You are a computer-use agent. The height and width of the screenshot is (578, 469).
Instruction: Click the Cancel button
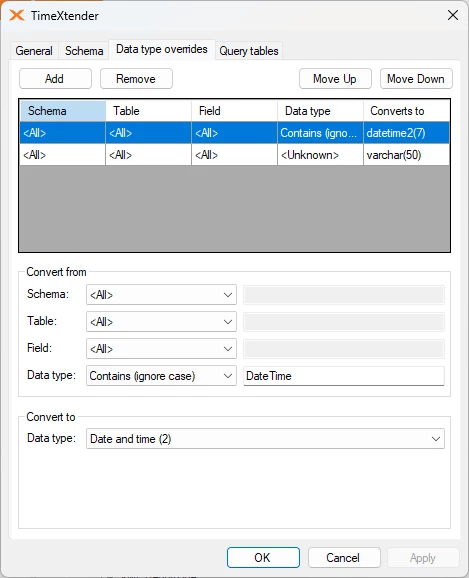click(x=344, y=557)
